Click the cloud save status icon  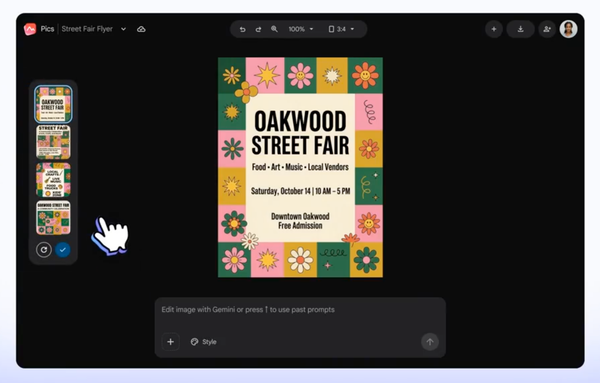tap(141, 29)
